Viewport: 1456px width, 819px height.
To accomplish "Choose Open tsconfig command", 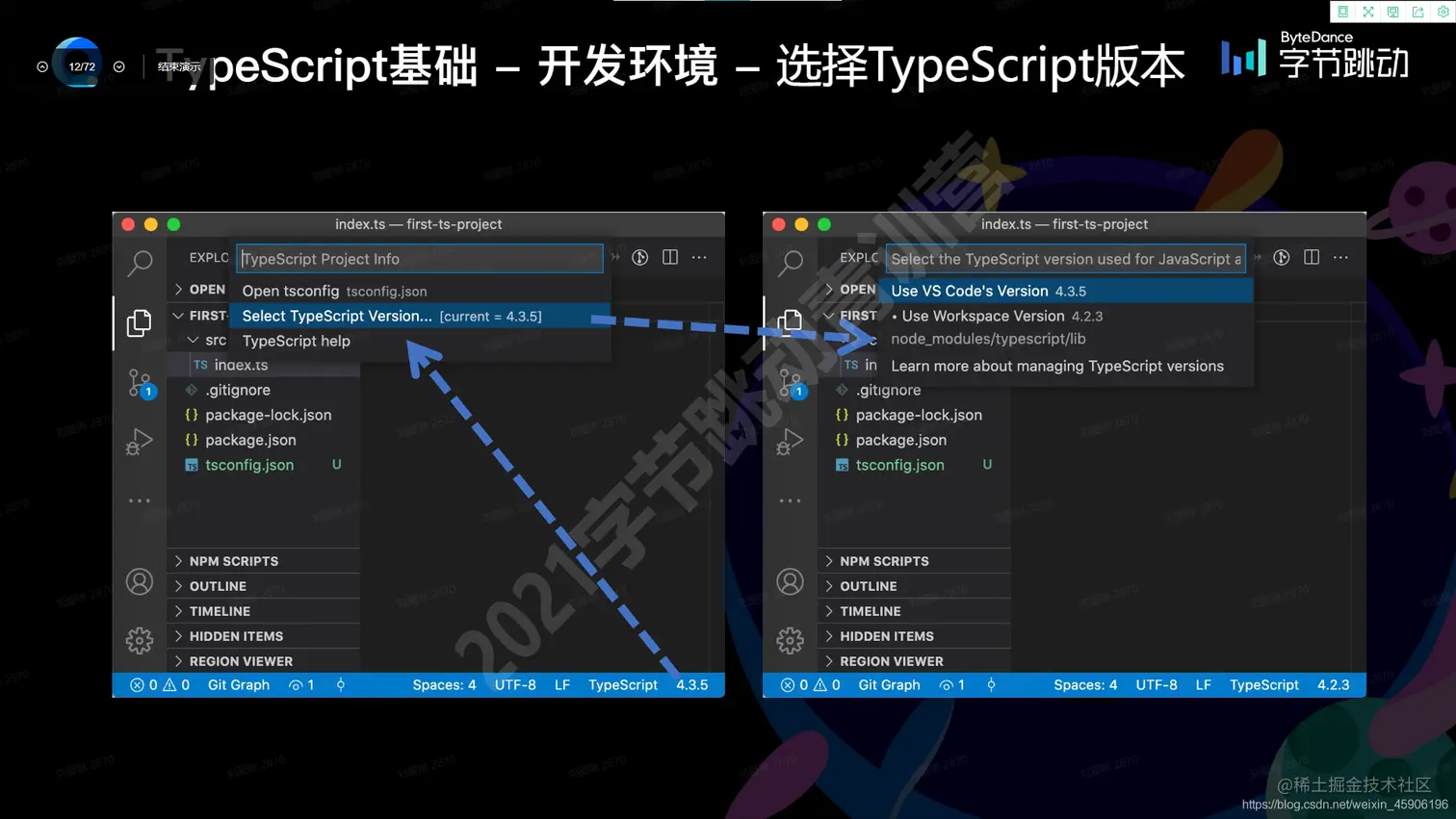I will click(x=420, y=291).
